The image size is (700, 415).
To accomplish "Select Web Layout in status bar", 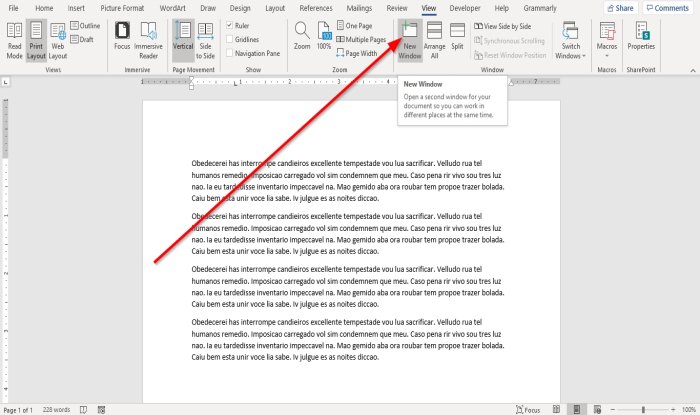I will pyautogui.click(x=597, y=409).
